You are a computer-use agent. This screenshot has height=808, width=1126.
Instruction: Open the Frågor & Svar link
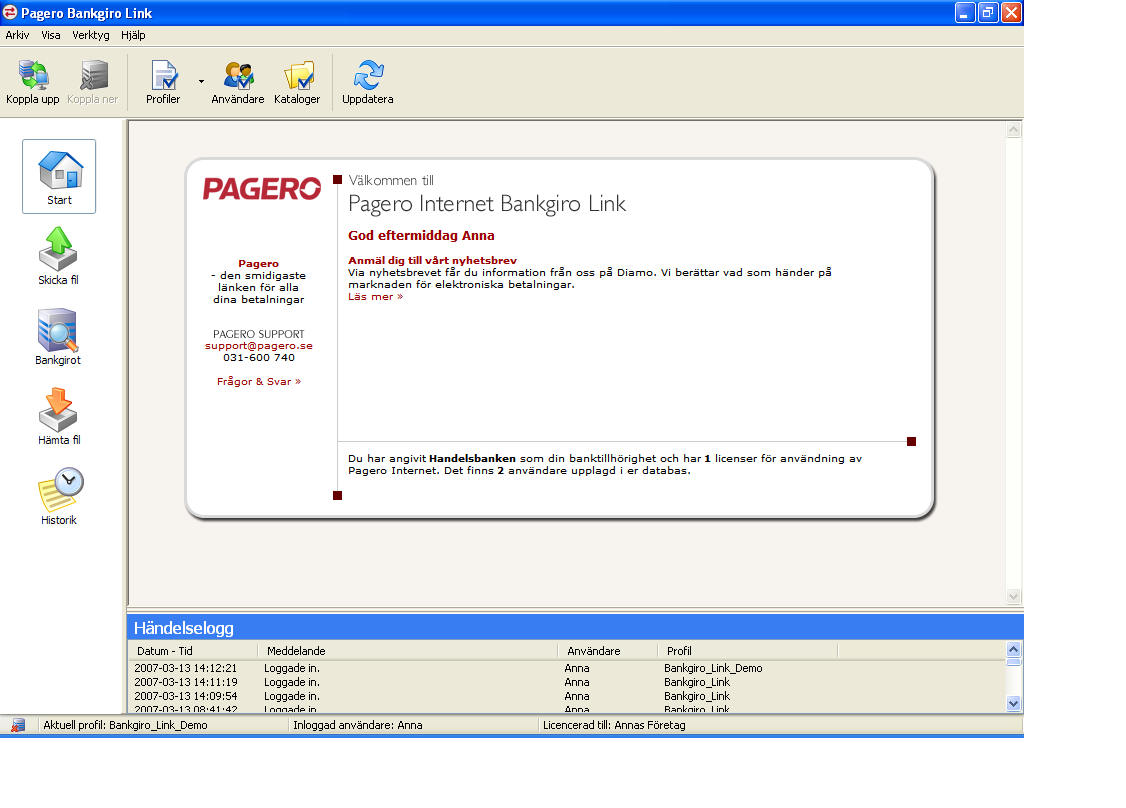(x=259, y=381)
